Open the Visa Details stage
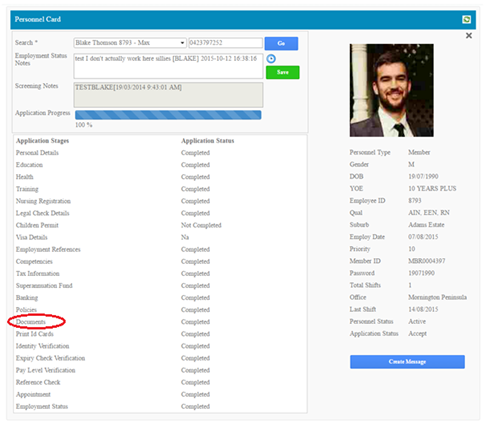Screen dimensions: 485x423 32,237
